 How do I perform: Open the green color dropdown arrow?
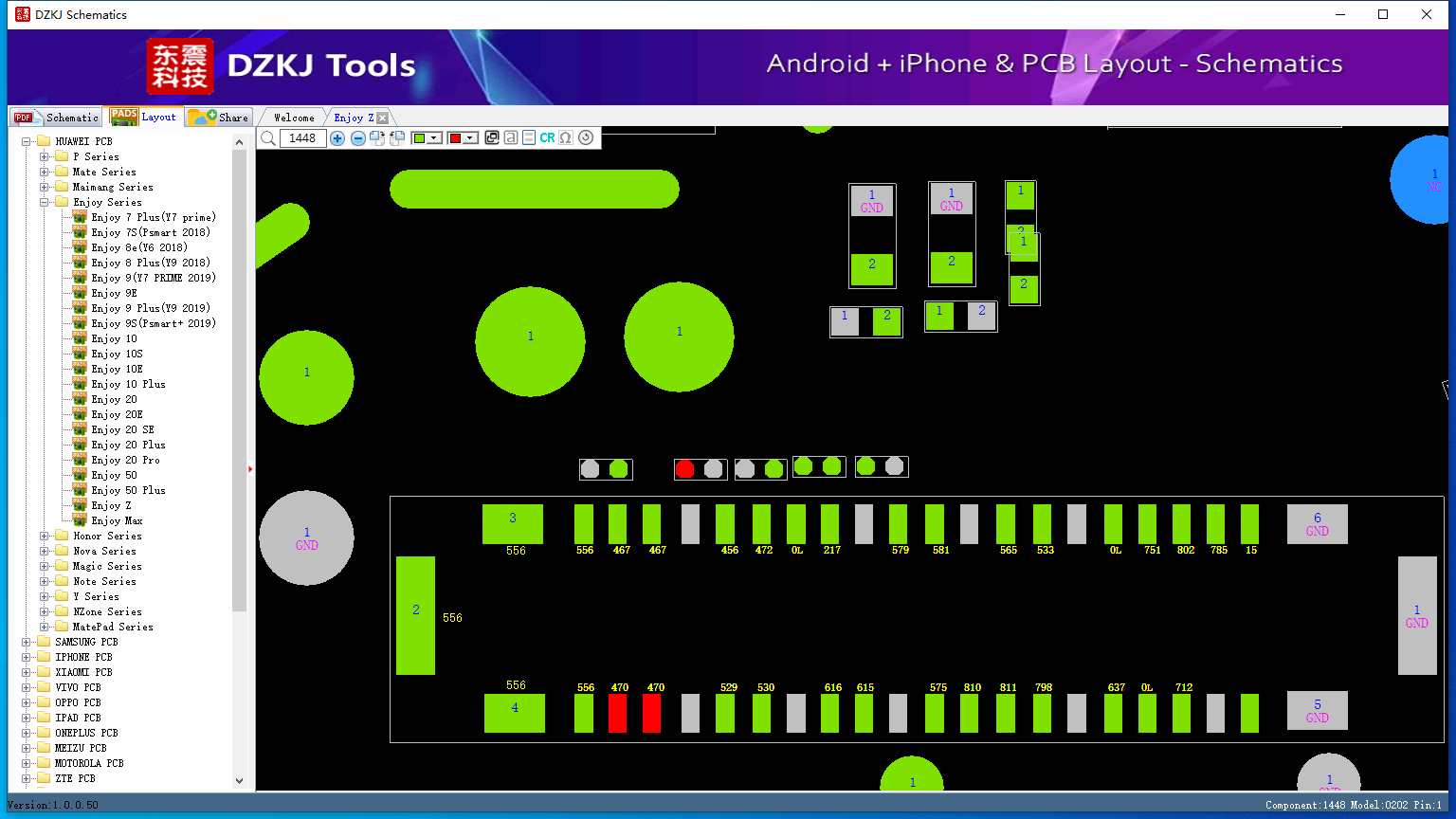(x=434, y=138)
